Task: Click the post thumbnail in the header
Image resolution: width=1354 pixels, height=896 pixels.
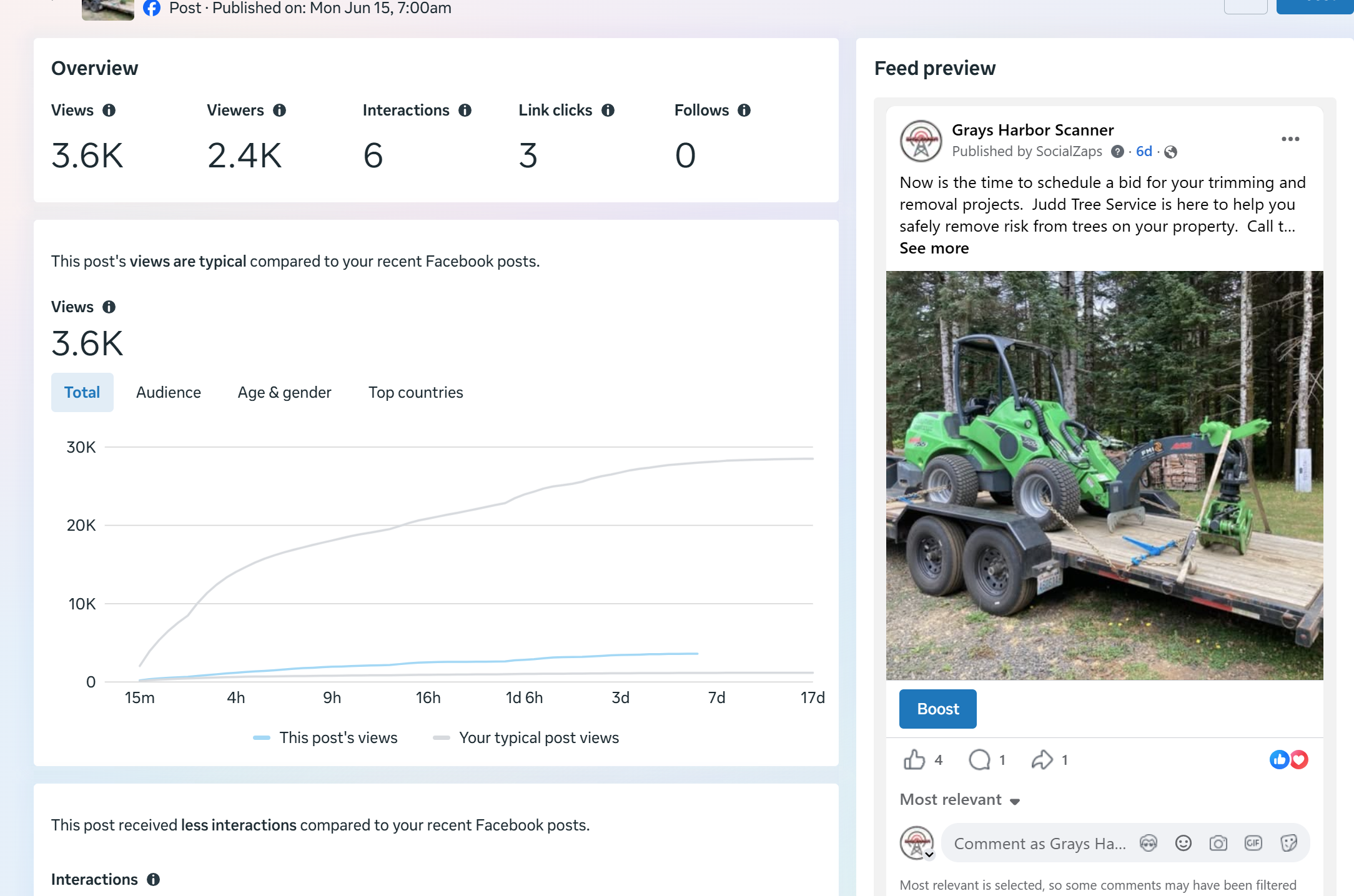Action: [108, 10]
